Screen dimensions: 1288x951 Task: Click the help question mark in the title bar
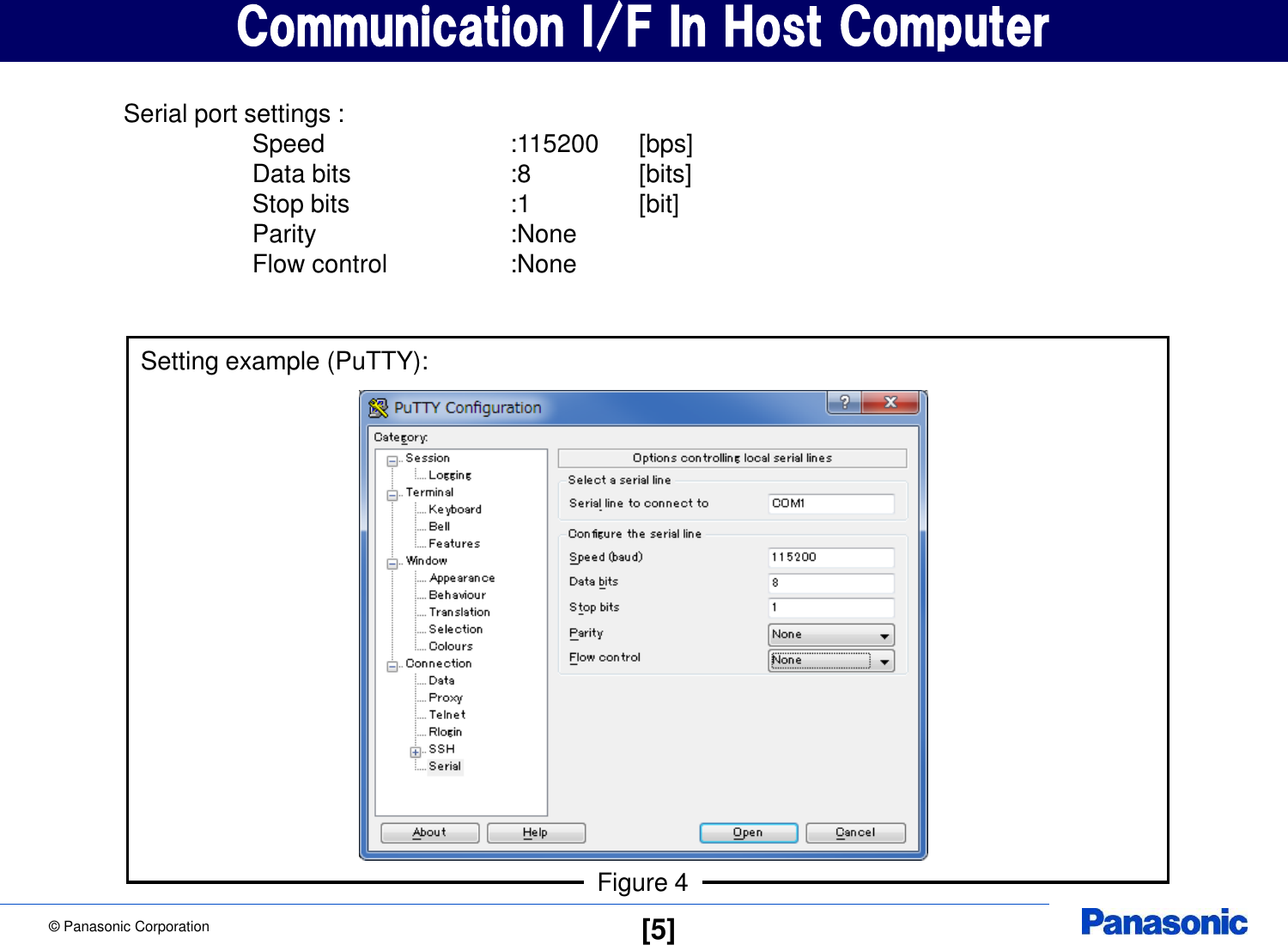point(847,401)
